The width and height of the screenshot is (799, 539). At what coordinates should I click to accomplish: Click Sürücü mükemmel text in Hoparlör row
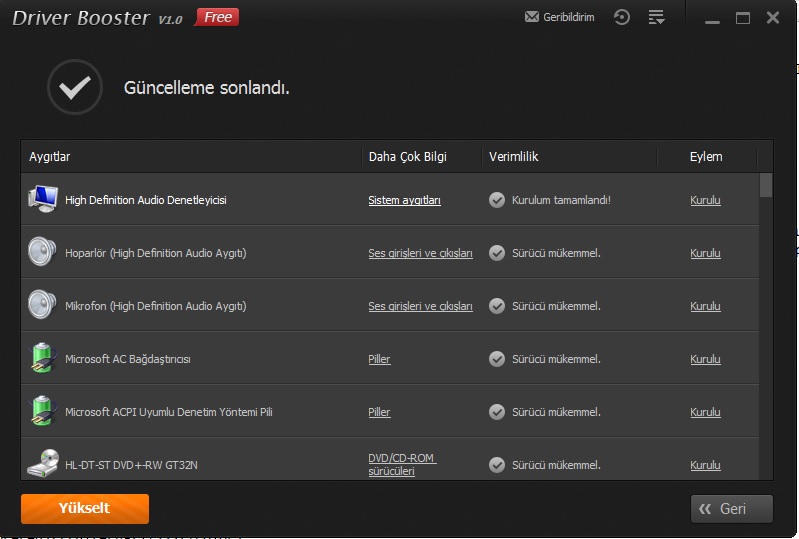coord(556,253)
